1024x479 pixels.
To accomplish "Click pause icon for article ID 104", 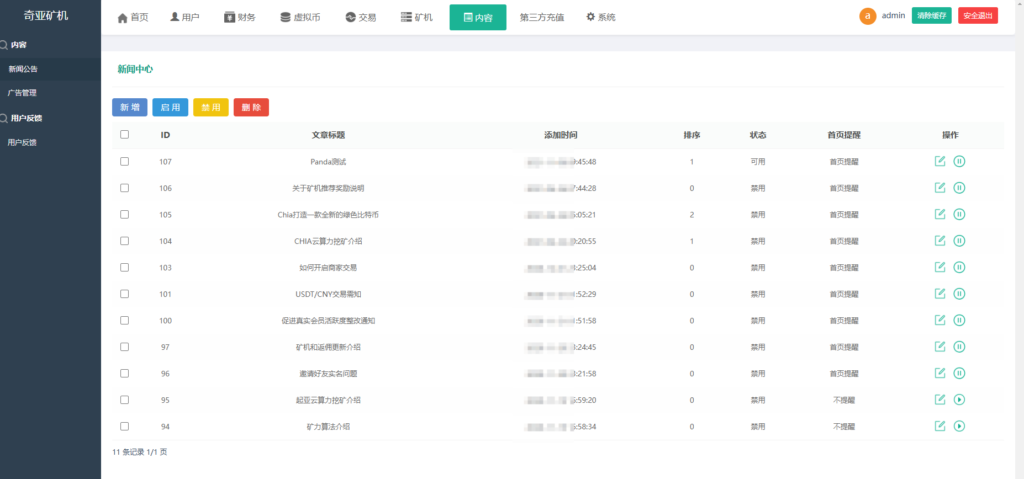I will click(x=959, y=240).
